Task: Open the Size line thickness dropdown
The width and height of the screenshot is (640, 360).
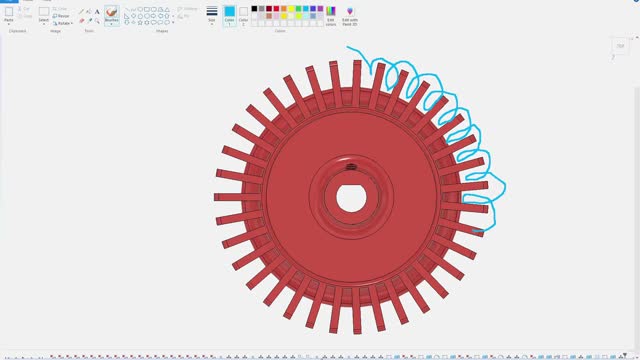Action: click(x=212, y=16)
